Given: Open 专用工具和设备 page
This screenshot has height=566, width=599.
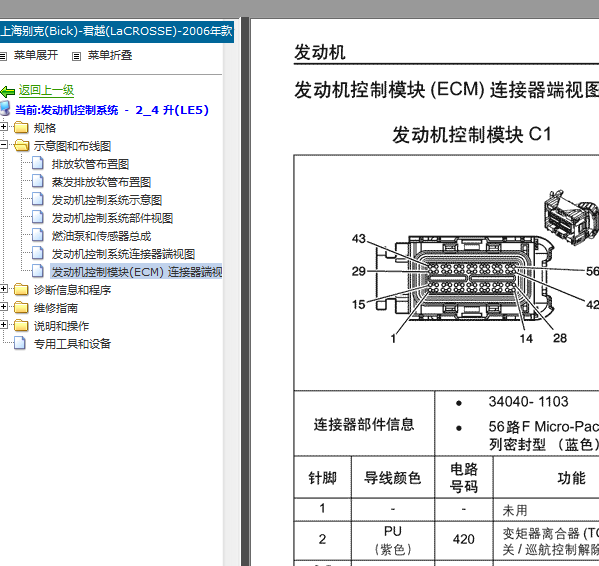Looking at the screenshot, I should (x=72, y=344).
